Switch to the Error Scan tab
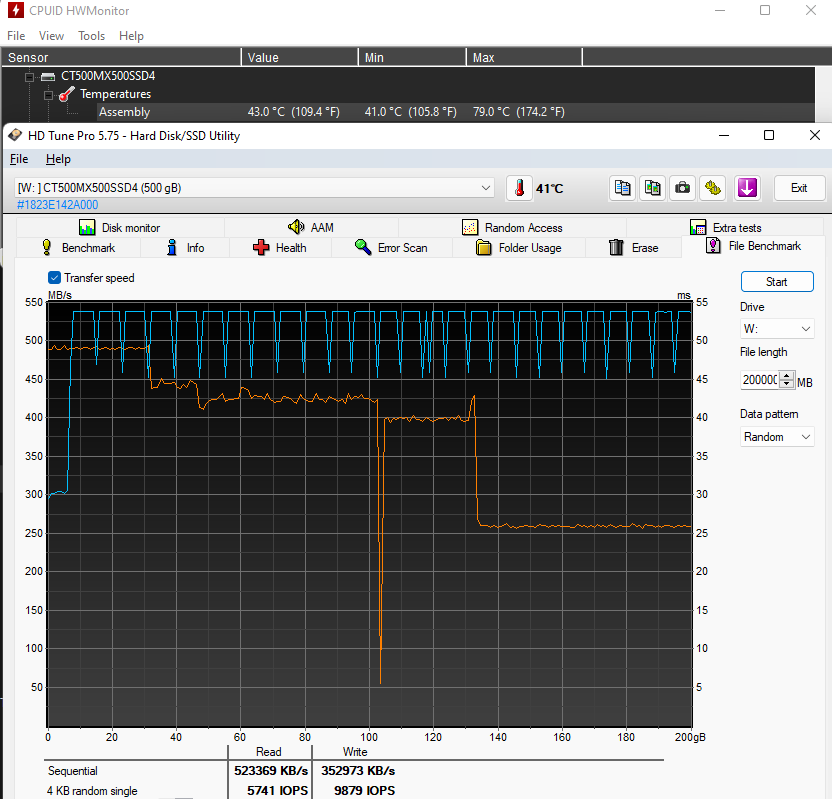This screenshot has width=832, height=799. point(392,248)
